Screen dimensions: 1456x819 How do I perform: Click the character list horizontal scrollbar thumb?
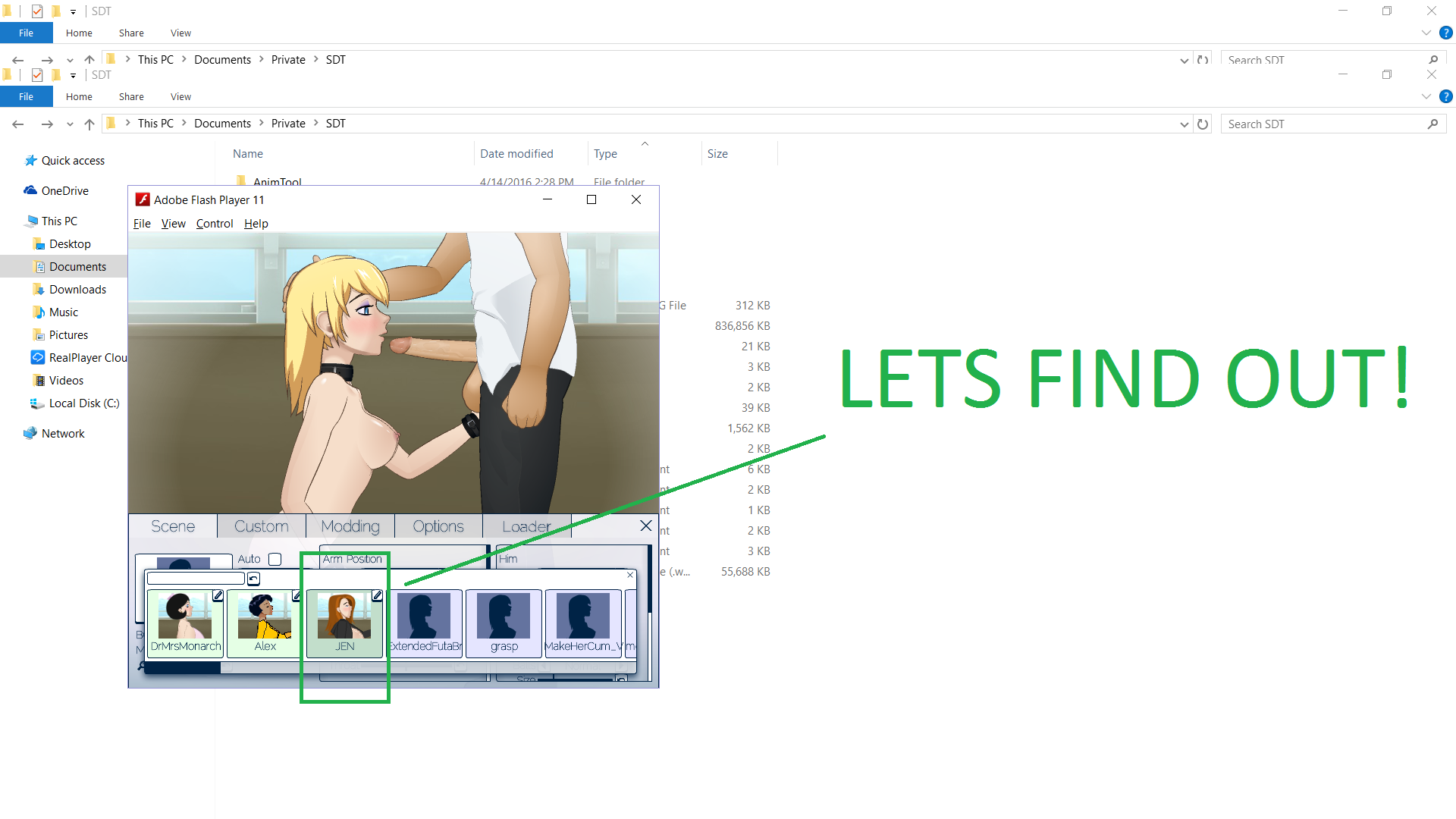tap(183, 668)
